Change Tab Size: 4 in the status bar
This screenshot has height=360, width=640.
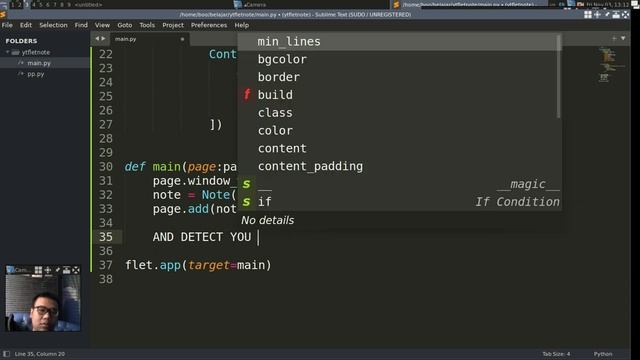pyautogui.click(x=556, y=354)
